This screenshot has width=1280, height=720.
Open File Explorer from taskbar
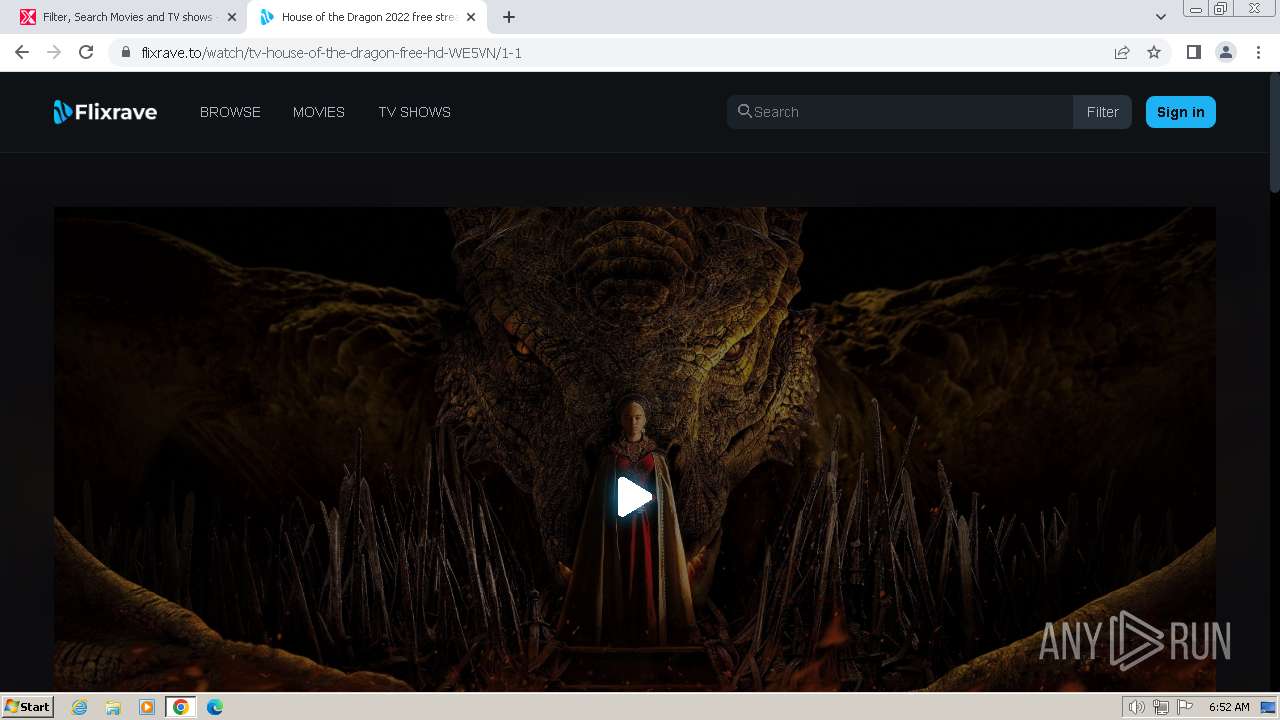point(113,707)
